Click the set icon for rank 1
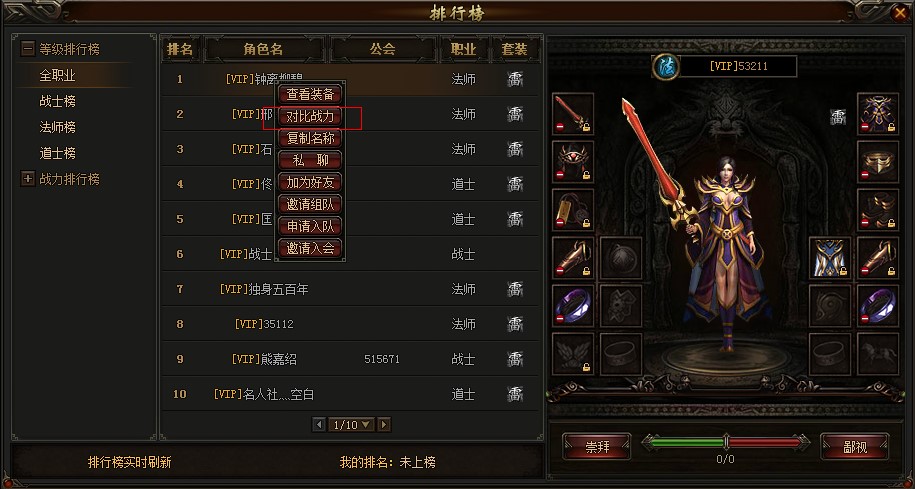 [x=514, y=79]
